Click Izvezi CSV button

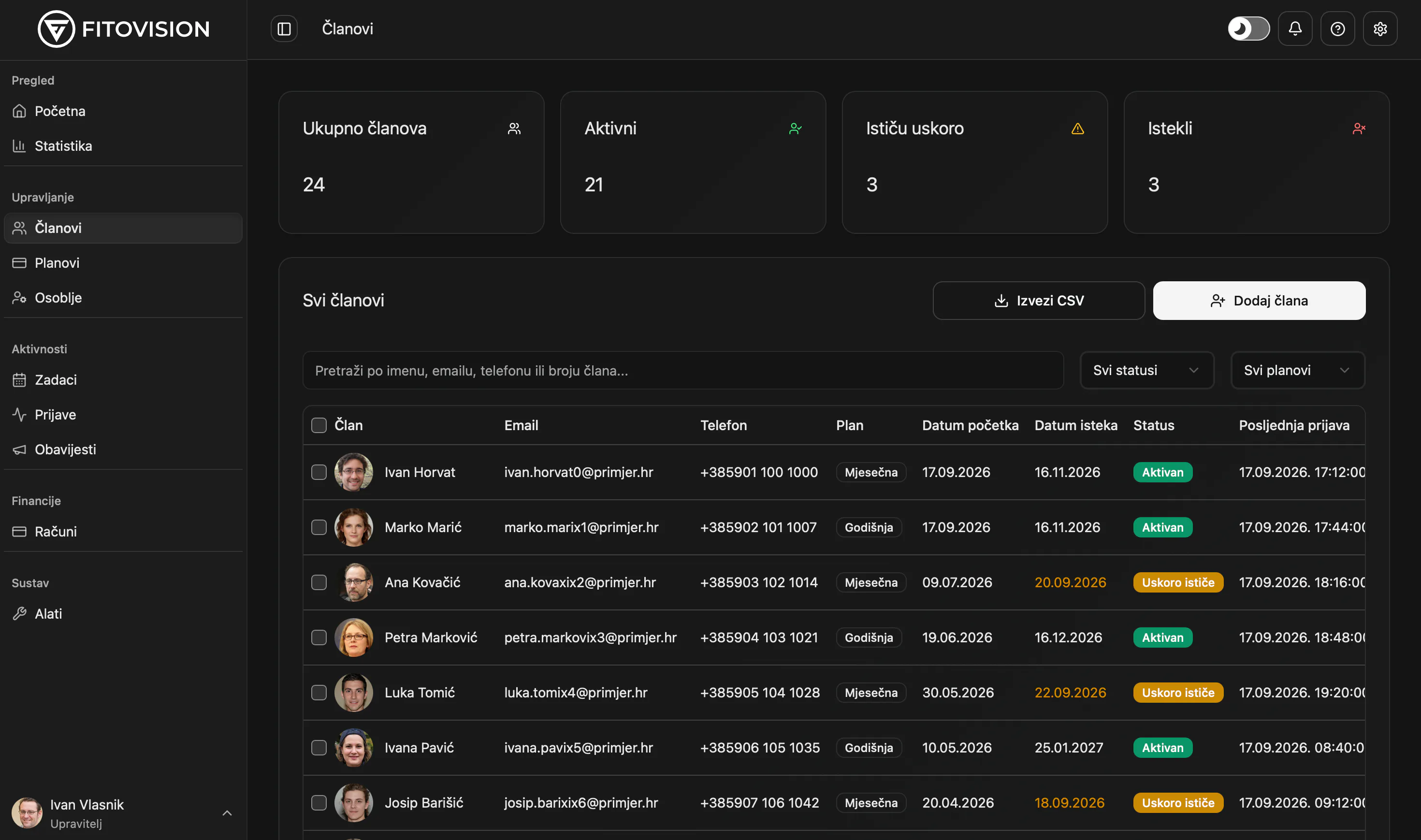(x=1039, y=301)
